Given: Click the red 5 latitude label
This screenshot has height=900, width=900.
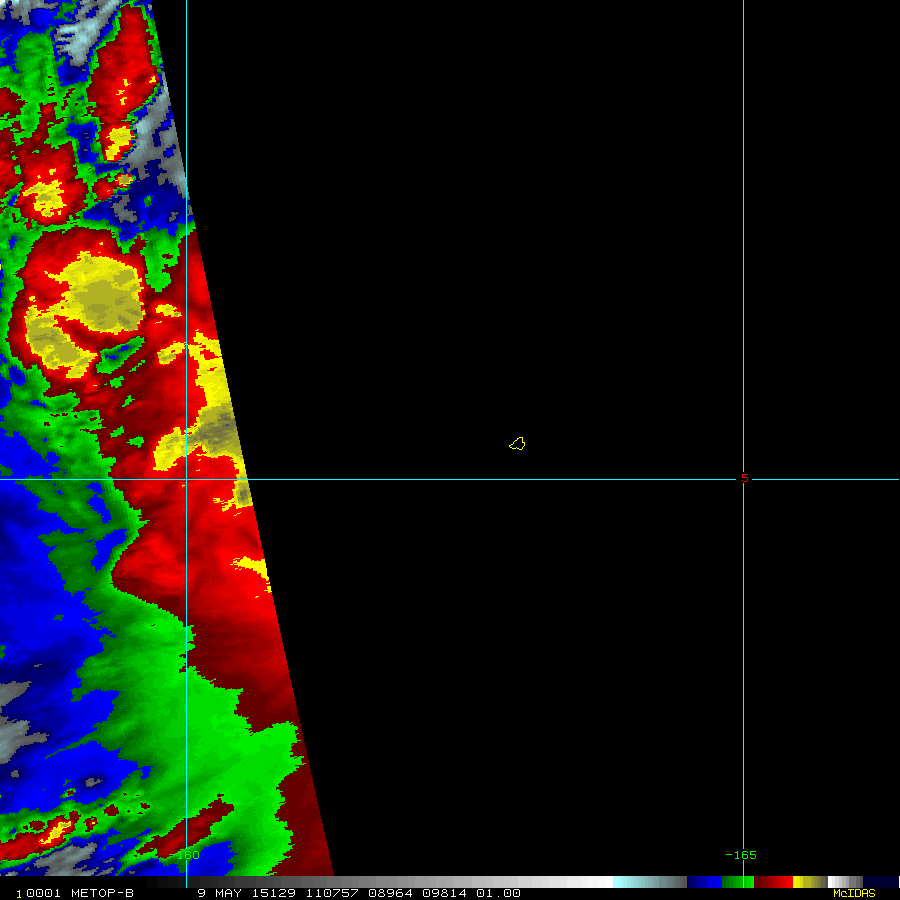Looking at the screenshot, I should tap(743, 478).
